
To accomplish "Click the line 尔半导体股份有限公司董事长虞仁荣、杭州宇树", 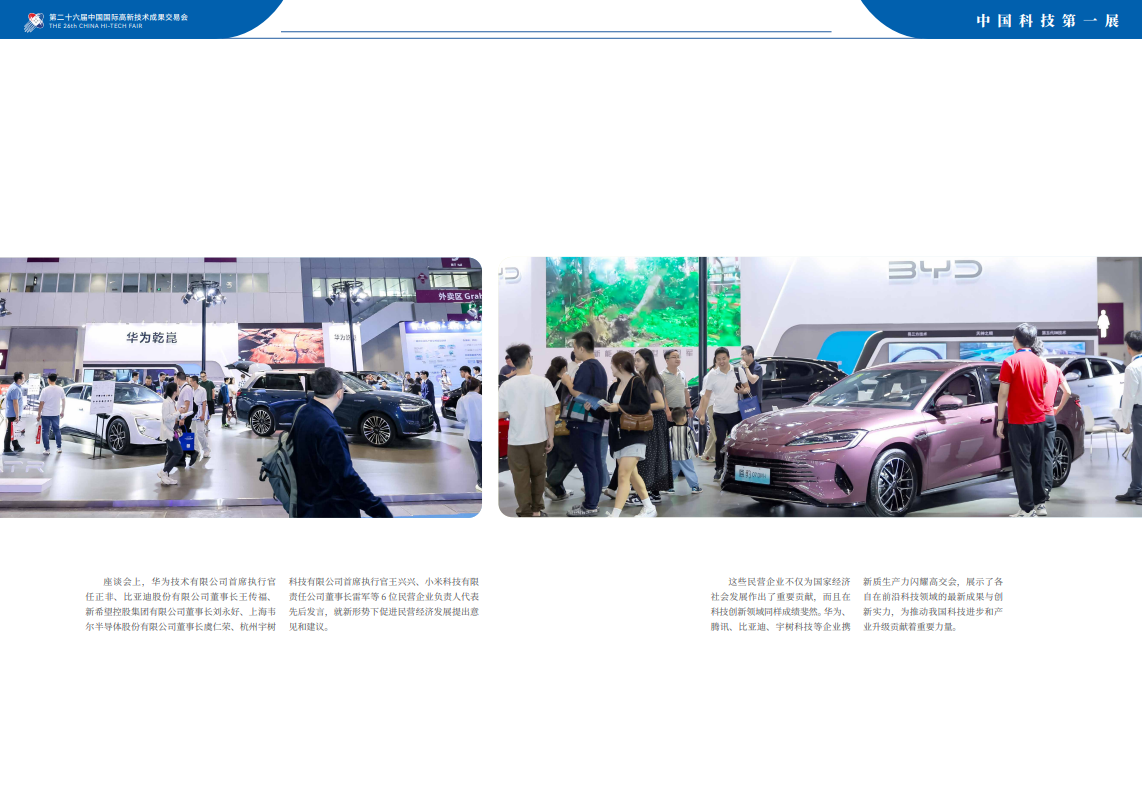I will click(181, 626).
